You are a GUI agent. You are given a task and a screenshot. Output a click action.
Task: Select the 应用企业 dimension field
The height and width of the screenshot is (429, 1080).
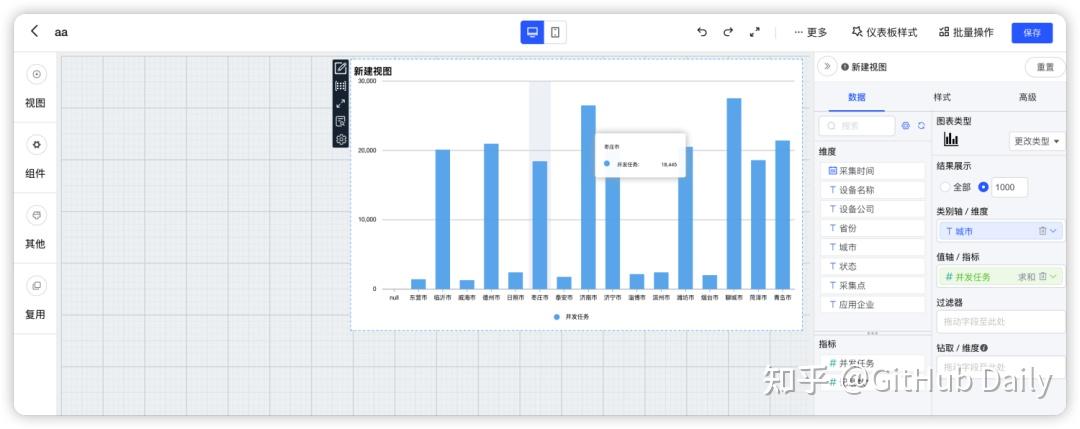pos(872,304)
